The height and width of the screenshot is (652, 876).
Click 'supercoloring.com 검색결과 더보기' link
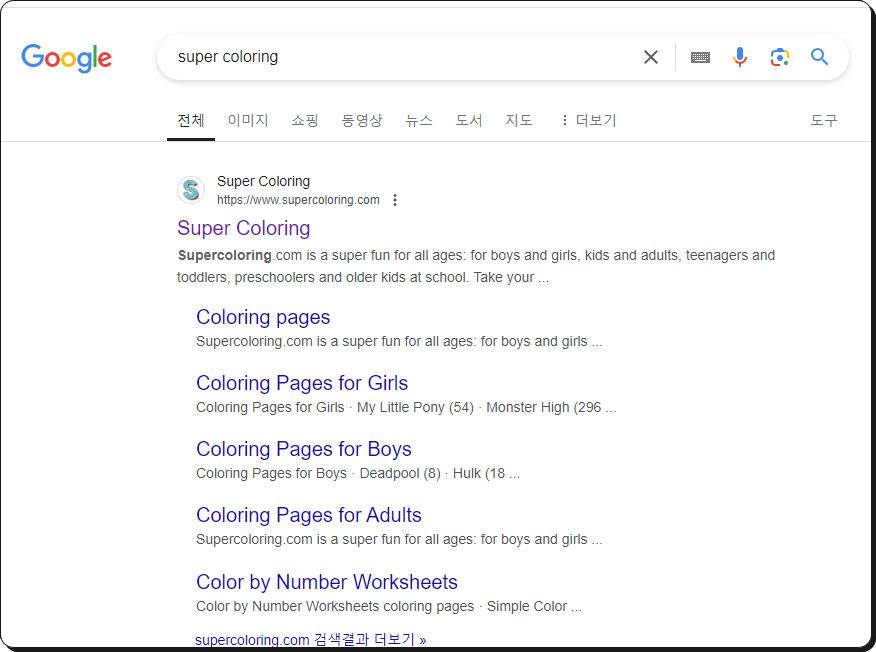[311, 640]
